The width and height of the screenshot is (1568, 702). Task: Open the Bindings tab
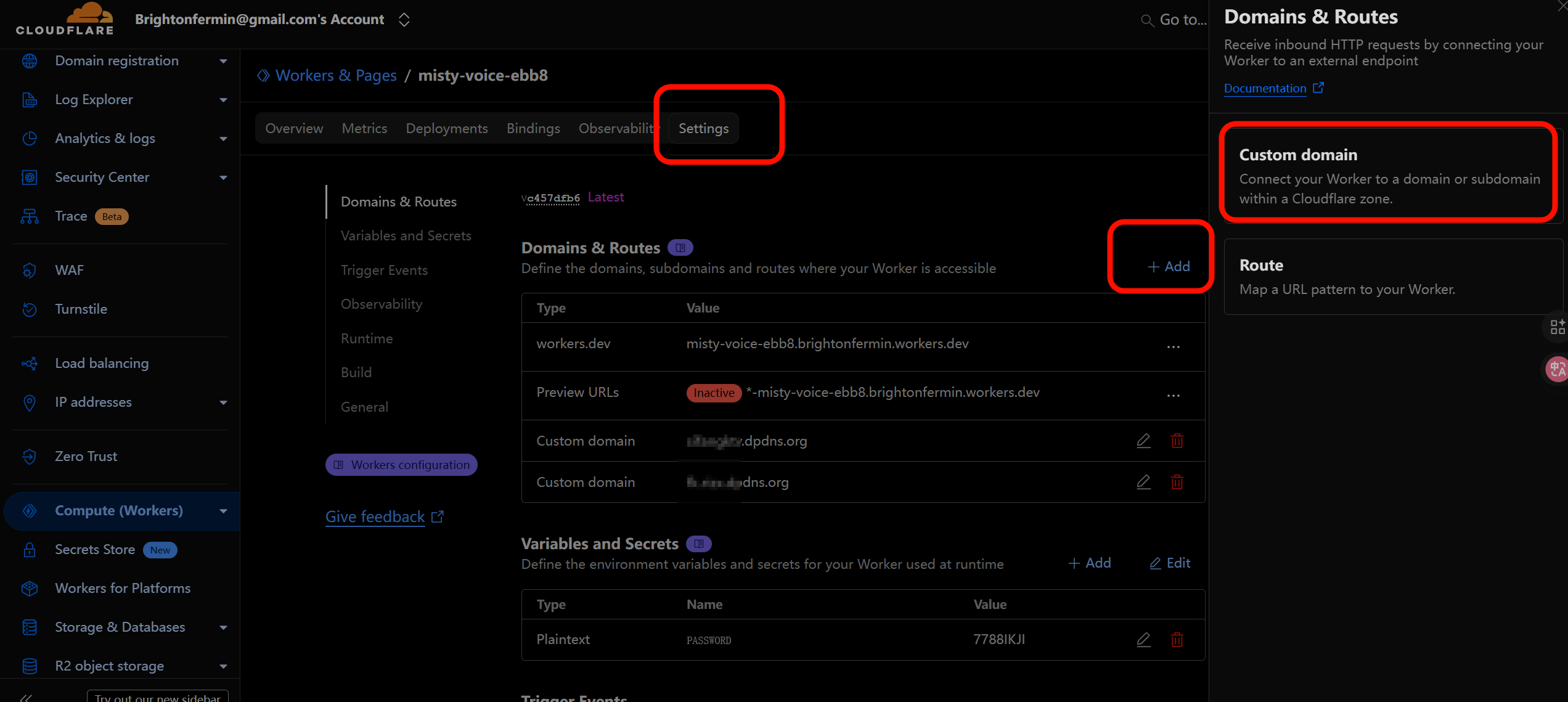tap(533, 128)
